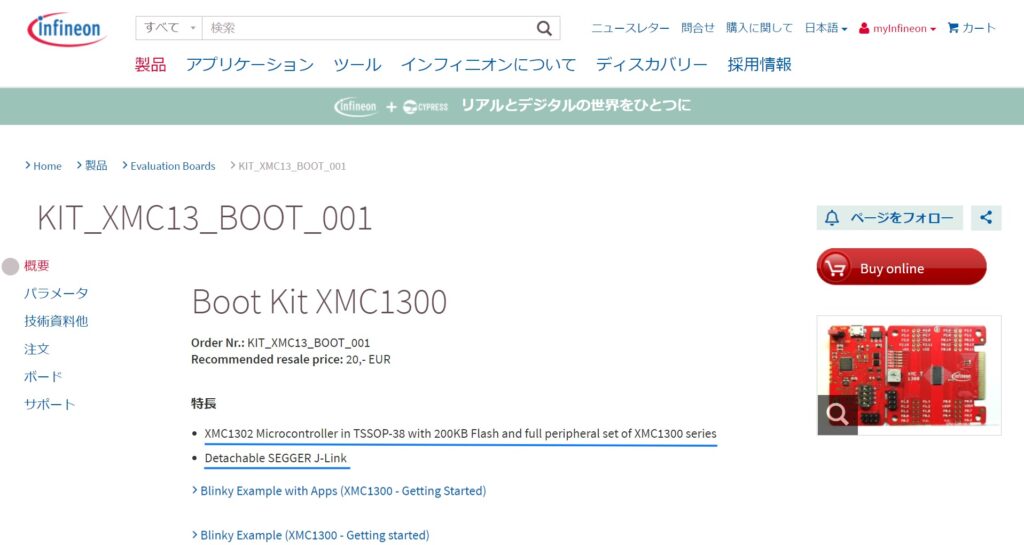
Task: Select サポート in the side navigation
Action: coord(50,404)
